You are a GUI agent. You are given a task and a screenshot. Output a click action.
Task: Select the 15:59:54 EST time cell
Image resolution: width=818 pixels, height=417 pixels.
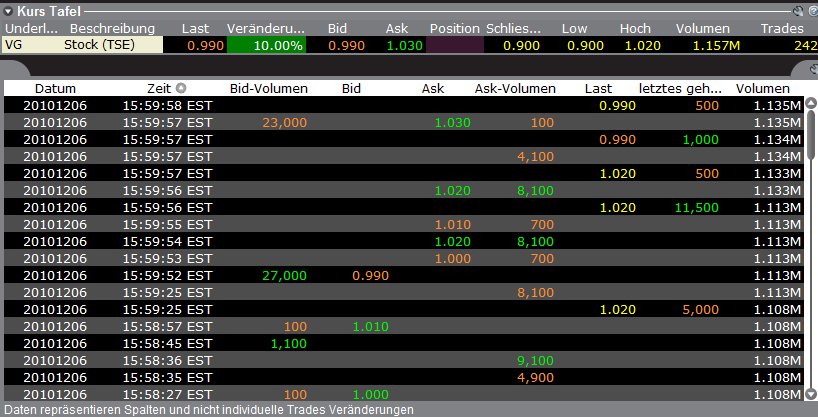coord(167,242)
